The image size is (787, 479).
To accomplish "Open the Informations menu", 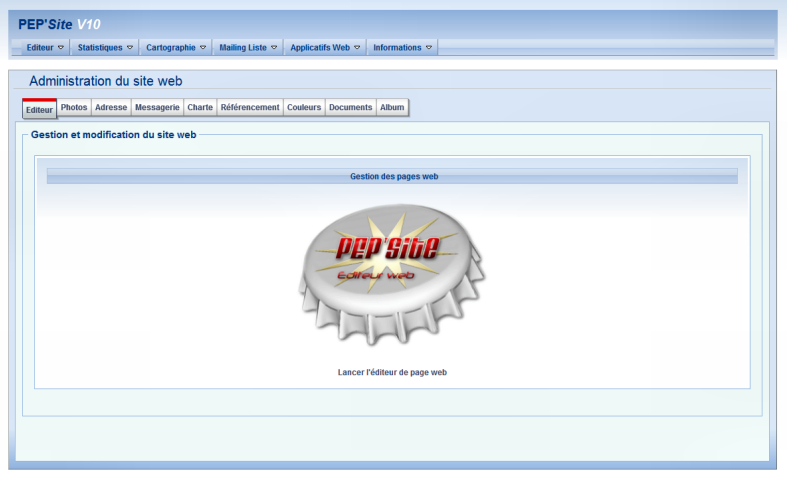I will click(x=403, y=48).
